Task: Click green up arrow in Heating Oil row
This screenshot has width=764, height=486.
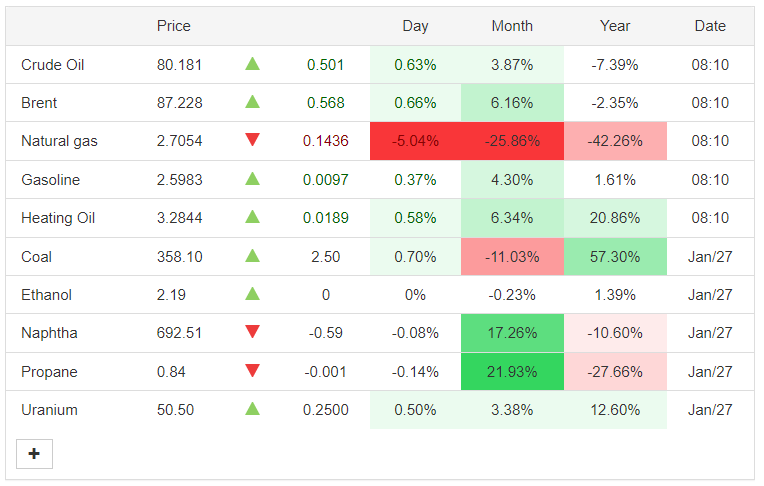Action: coord(252,217)
